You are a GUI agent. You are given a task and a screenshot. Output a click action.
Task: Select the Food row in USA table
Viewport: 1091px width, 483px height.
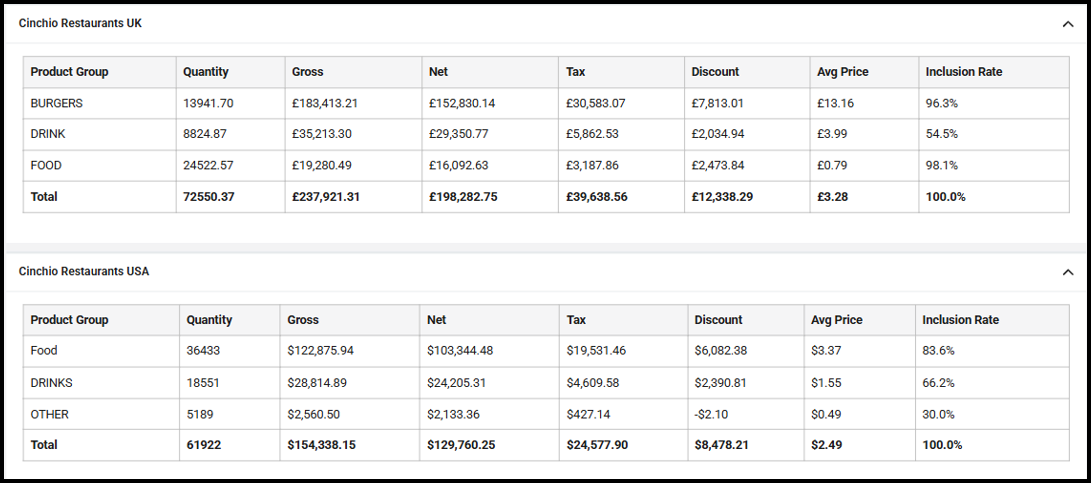[x=44, y=351]
